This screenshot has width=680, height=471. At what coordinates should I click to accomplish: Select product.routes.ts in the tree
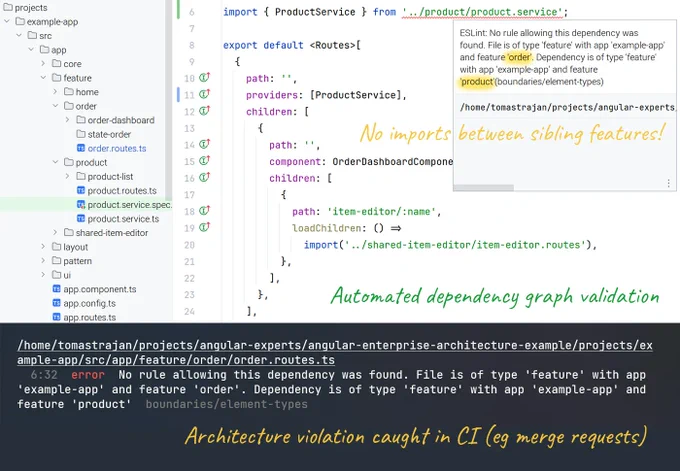122,190
